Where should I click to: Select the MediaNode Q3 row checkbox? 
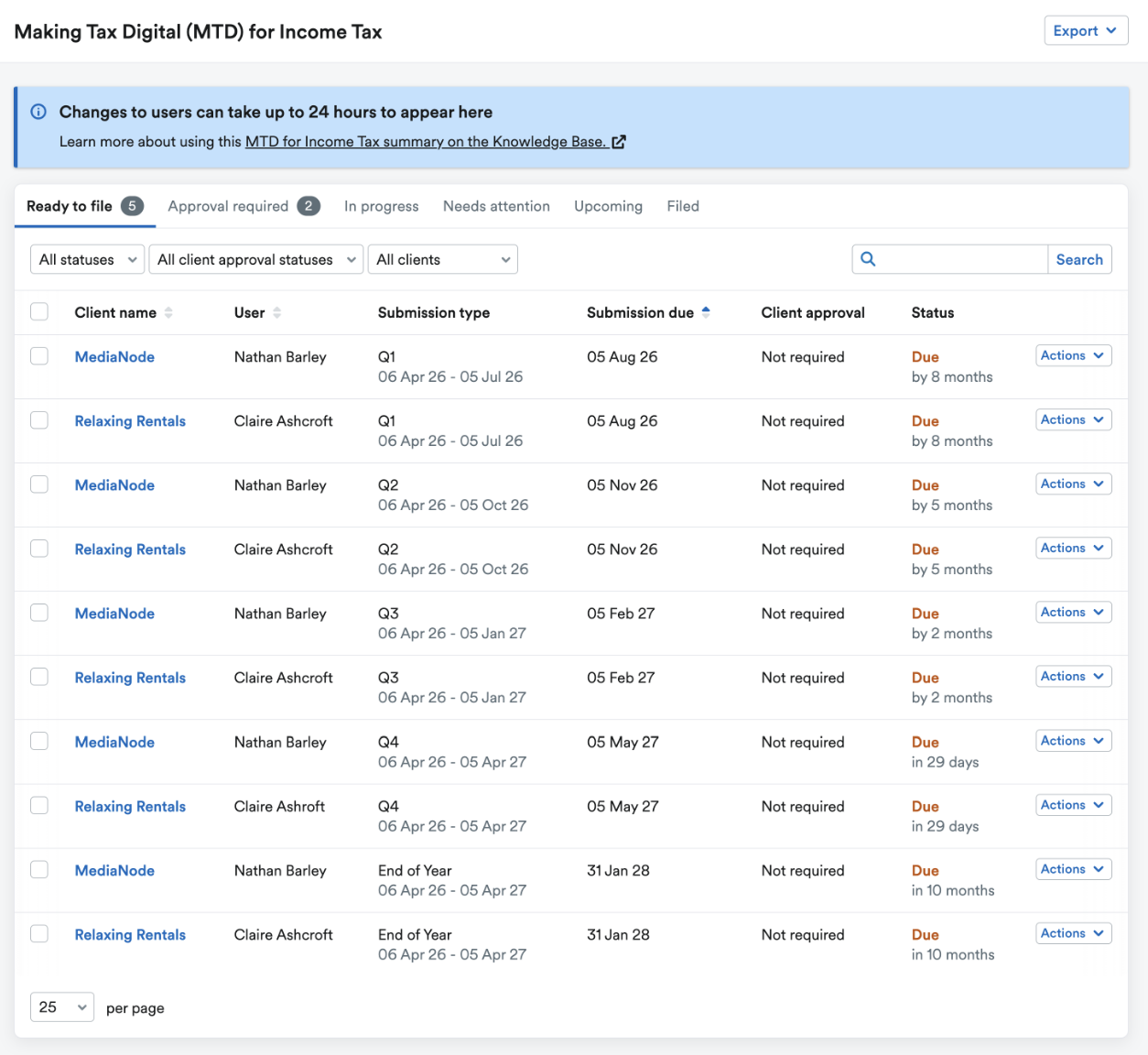pos(39,612)
